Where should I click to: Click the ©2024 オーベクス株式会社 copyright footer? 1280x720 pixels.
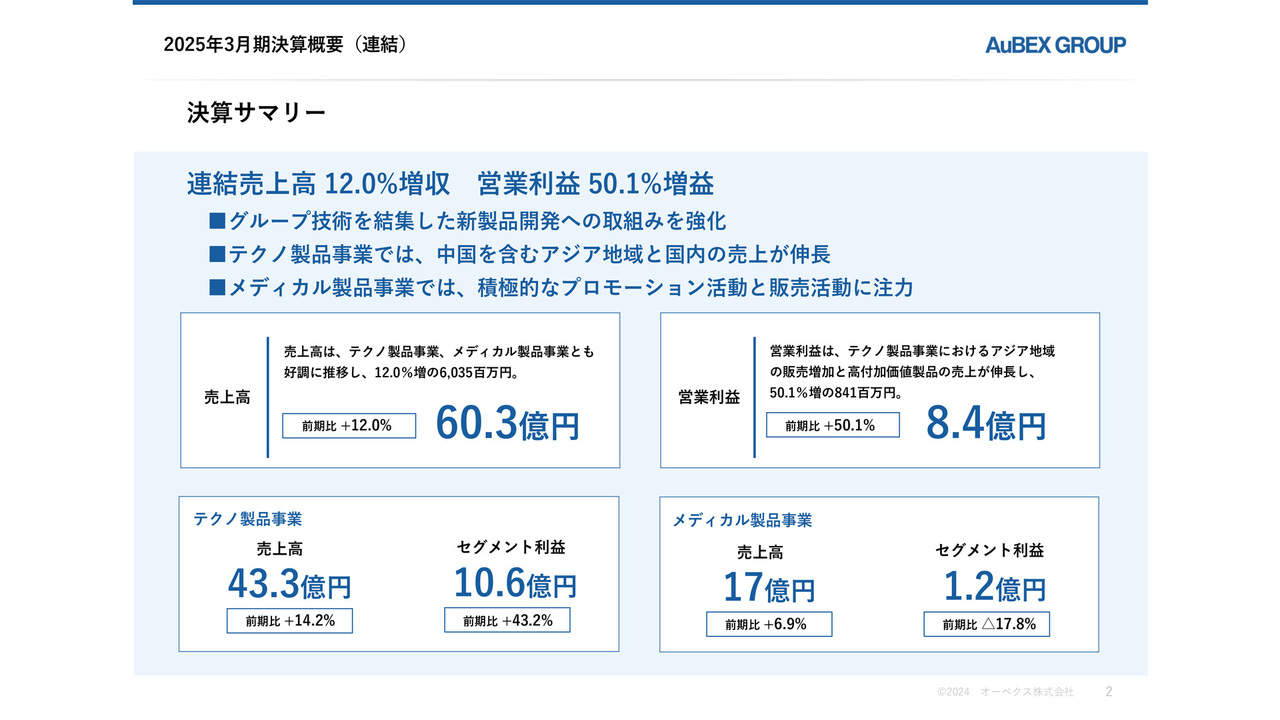(x=1005, y=691)
